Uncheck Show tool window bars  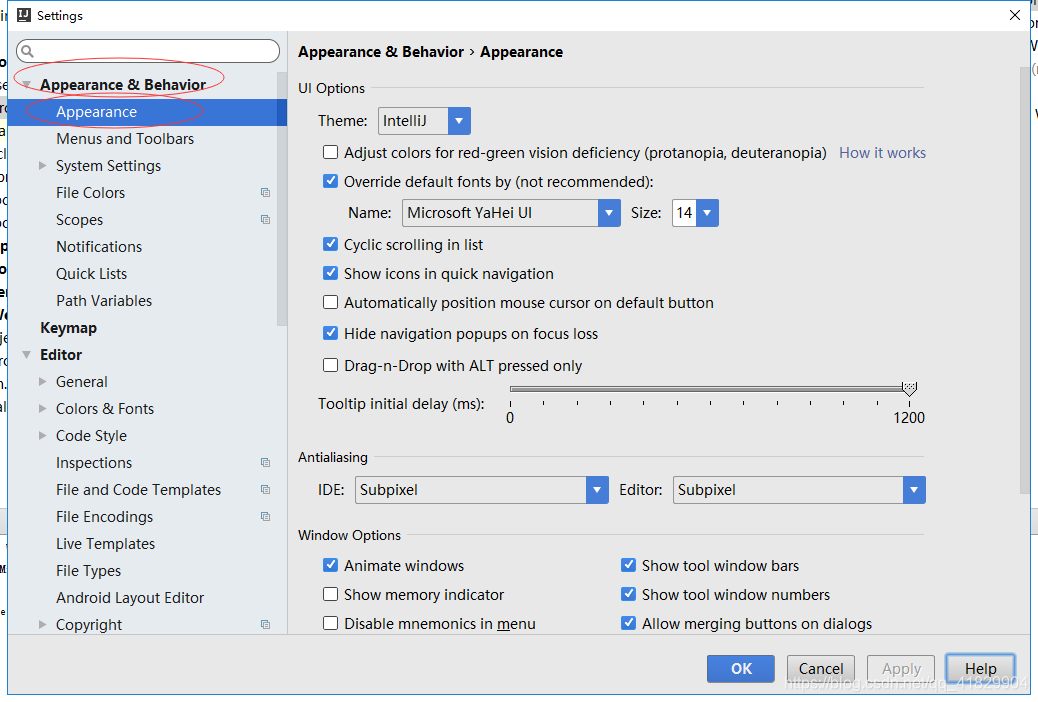point(628,565)
